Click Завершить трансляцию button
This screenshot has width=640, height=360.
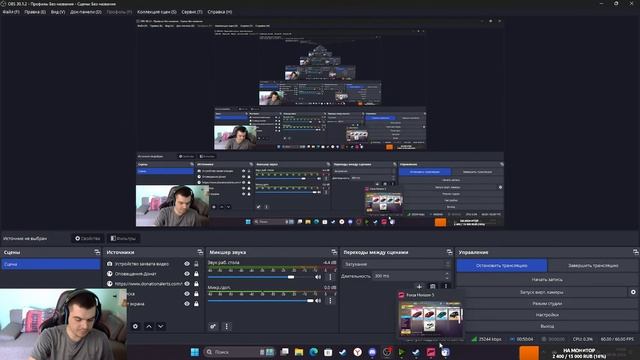click(x=593, y=265)
